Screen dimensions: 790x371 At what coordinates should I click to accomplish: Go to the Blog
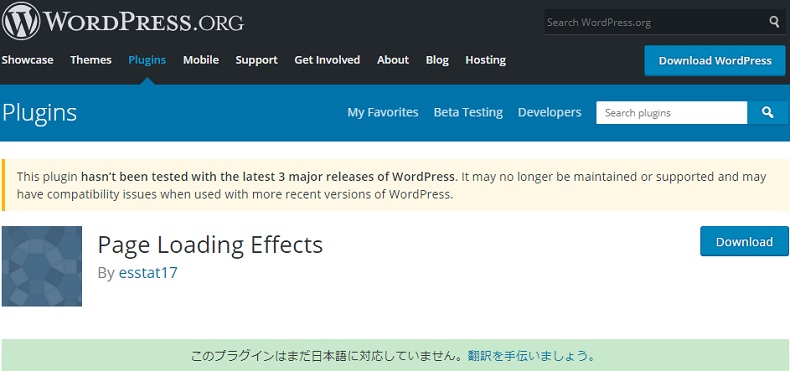click(437, 60)
